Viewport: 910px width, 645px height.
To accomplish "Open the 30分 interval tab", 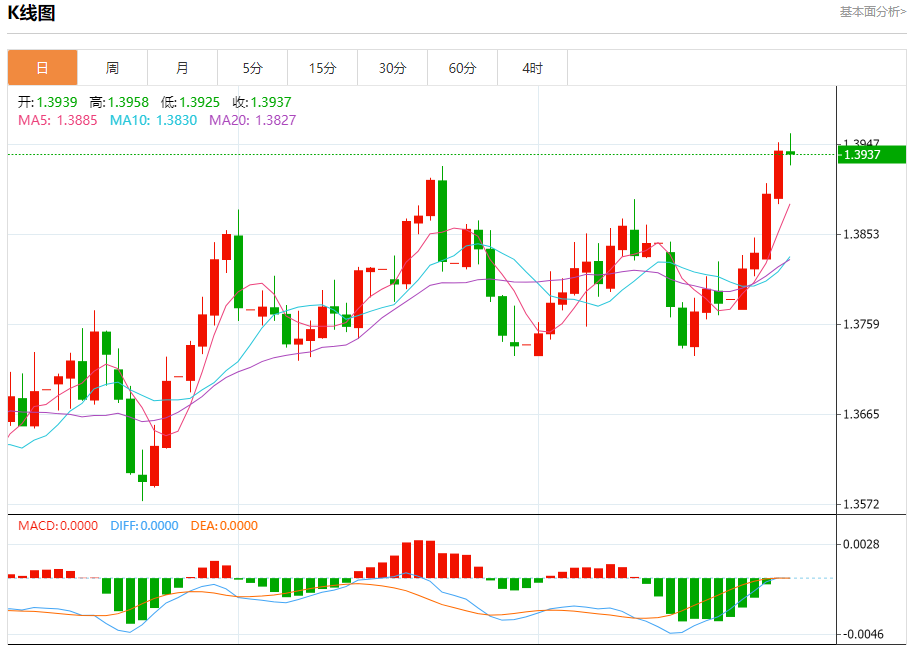I will [x=392, y=68].
